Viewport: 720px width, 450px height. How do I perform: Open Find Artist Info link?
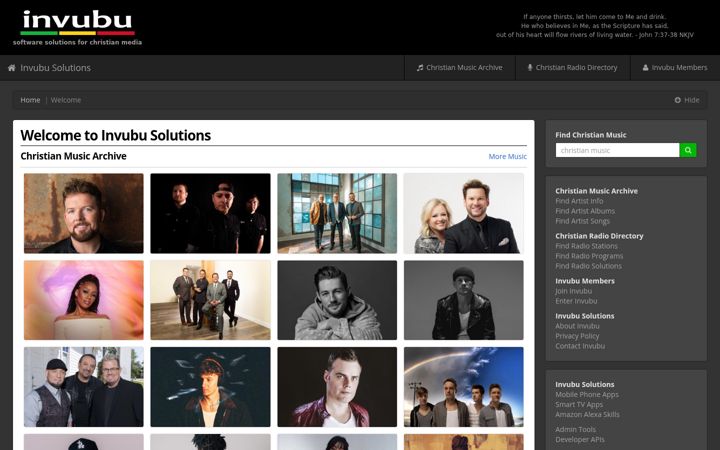[579, 201]
